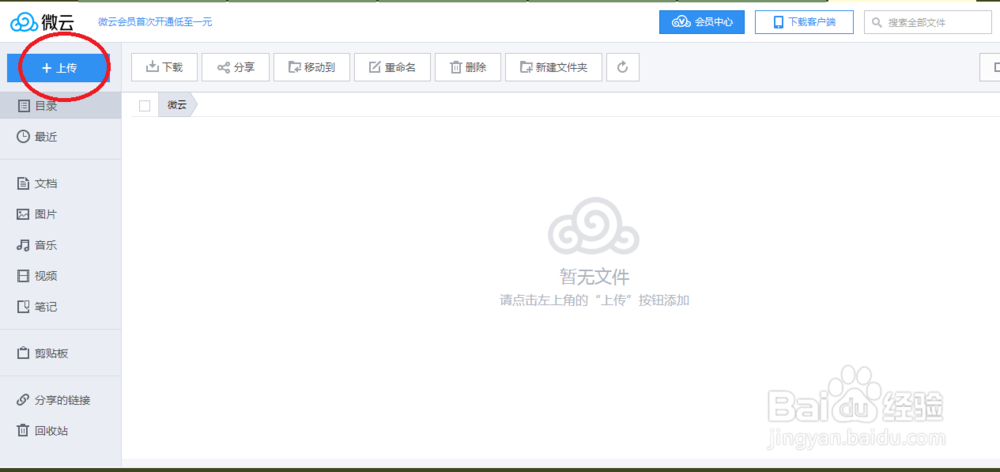
Task: Open 会员中心 member center
Action: 702,22
